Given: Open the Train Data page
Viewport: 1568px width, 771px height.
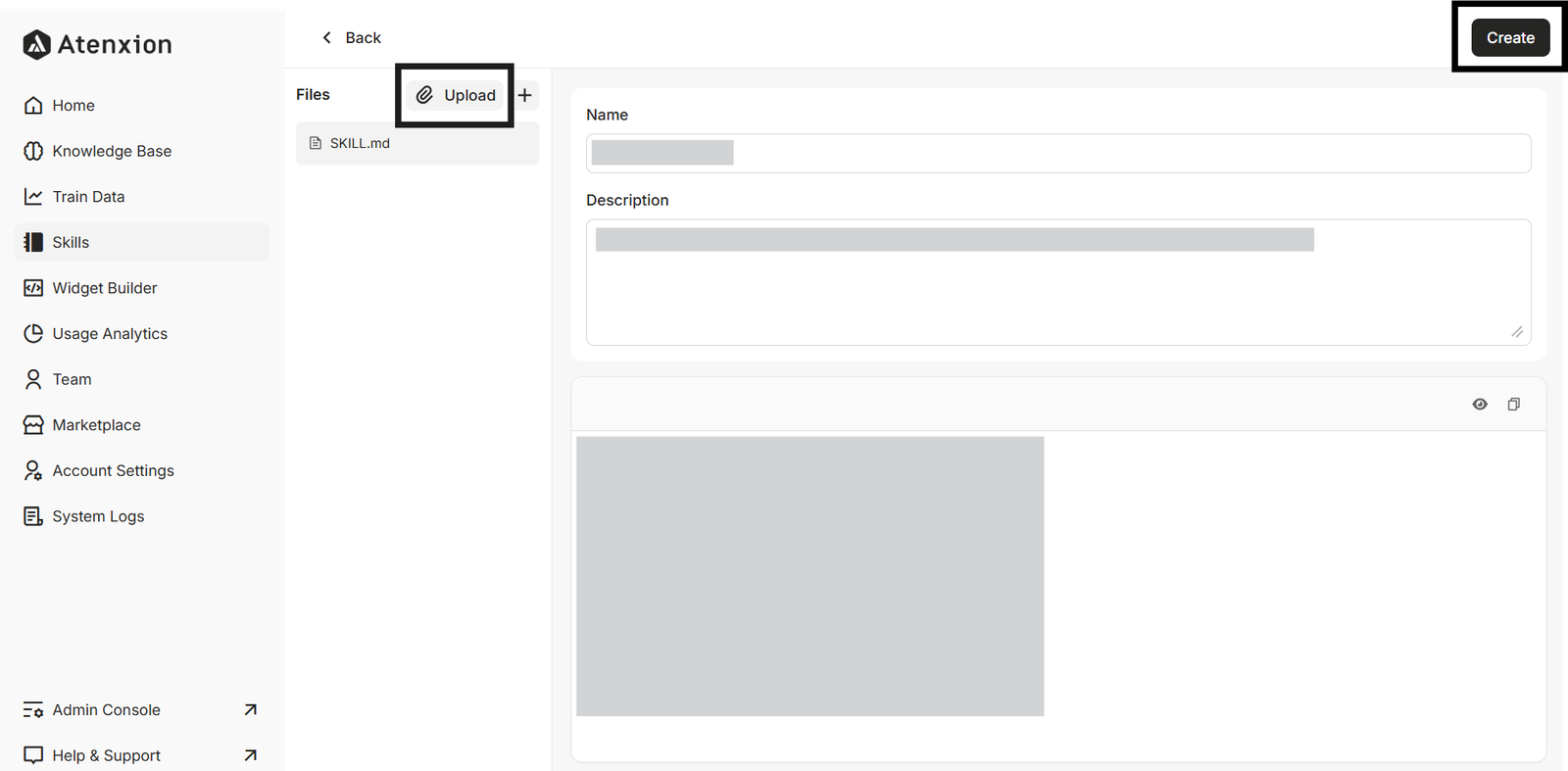Looking at the screenshot, I should (x=142, y=197).
